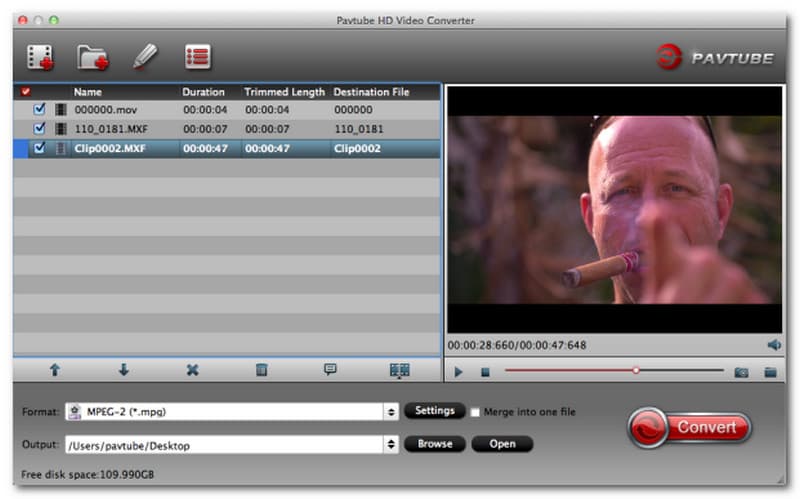The height and width of the screenshot is (499, 800).
Task: Click the Trimmed Length column header
Action: (x=284, y=92)
